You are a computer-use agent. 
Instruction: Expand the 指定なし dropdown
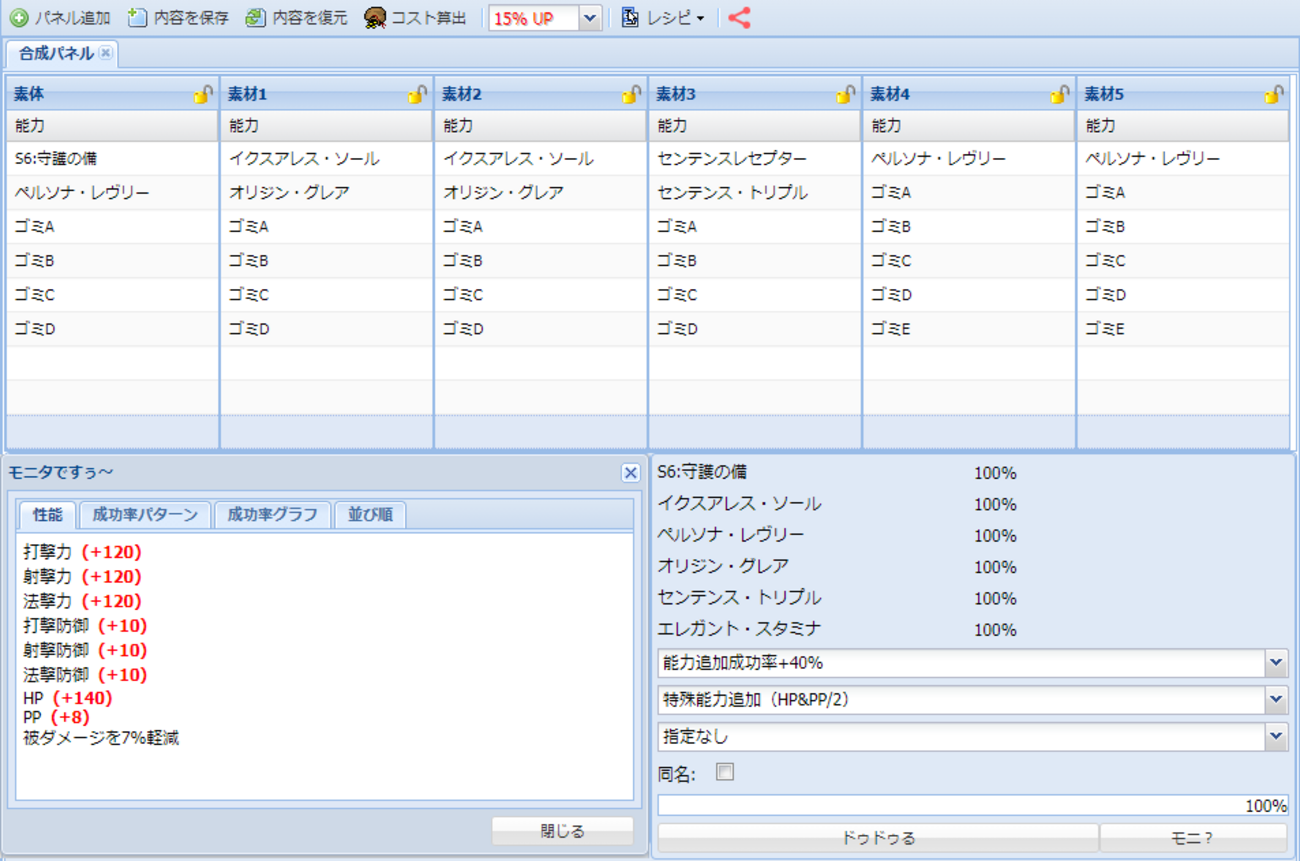click(1275, 737)
